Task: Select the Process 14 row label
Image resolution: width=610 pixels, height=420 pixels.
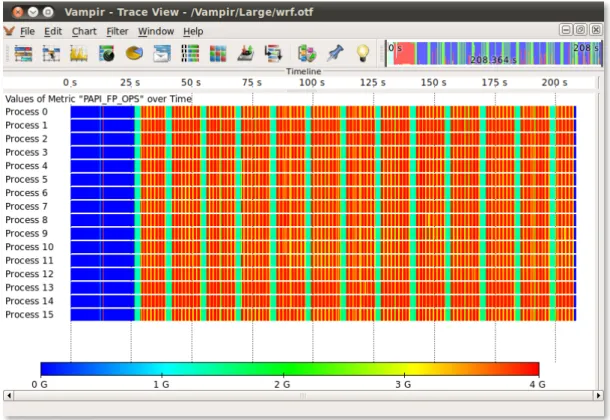Action: [x=29, y=301]
